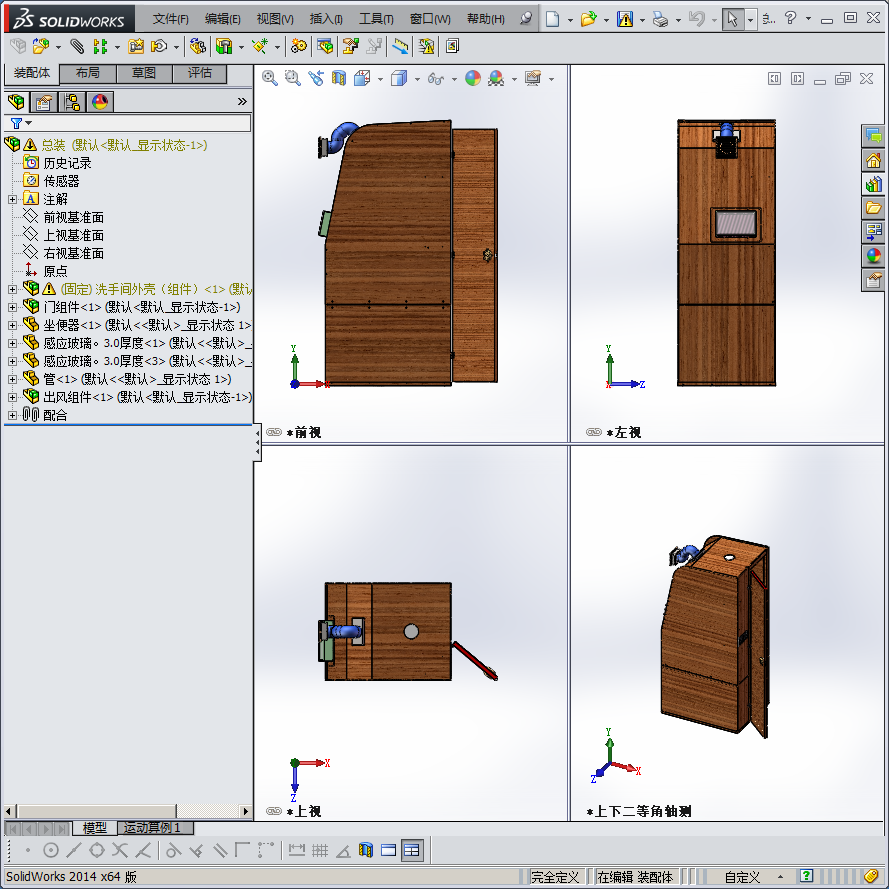Open the 文件(F) menu
This screenshot has width=889, height=889.
[171, 19]
